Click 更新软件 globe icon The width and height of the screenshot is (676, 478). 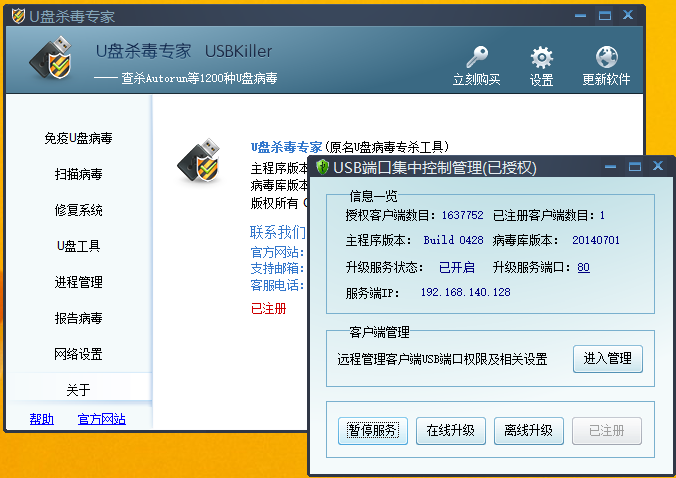(x=607, y=56)
